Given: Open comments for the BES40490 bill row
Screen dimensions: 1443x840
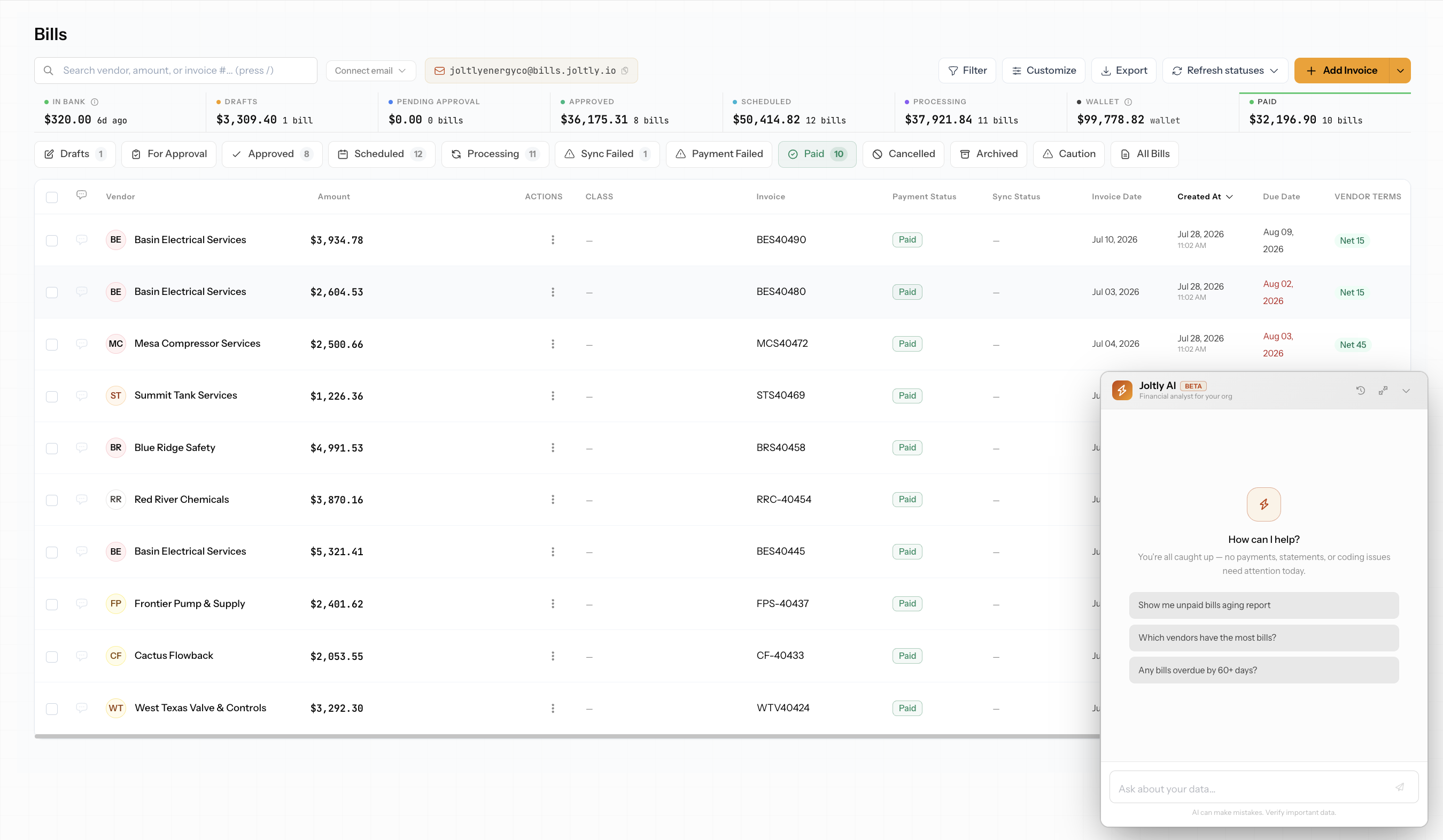Looking at the screenshot, I should click(82, 239).
